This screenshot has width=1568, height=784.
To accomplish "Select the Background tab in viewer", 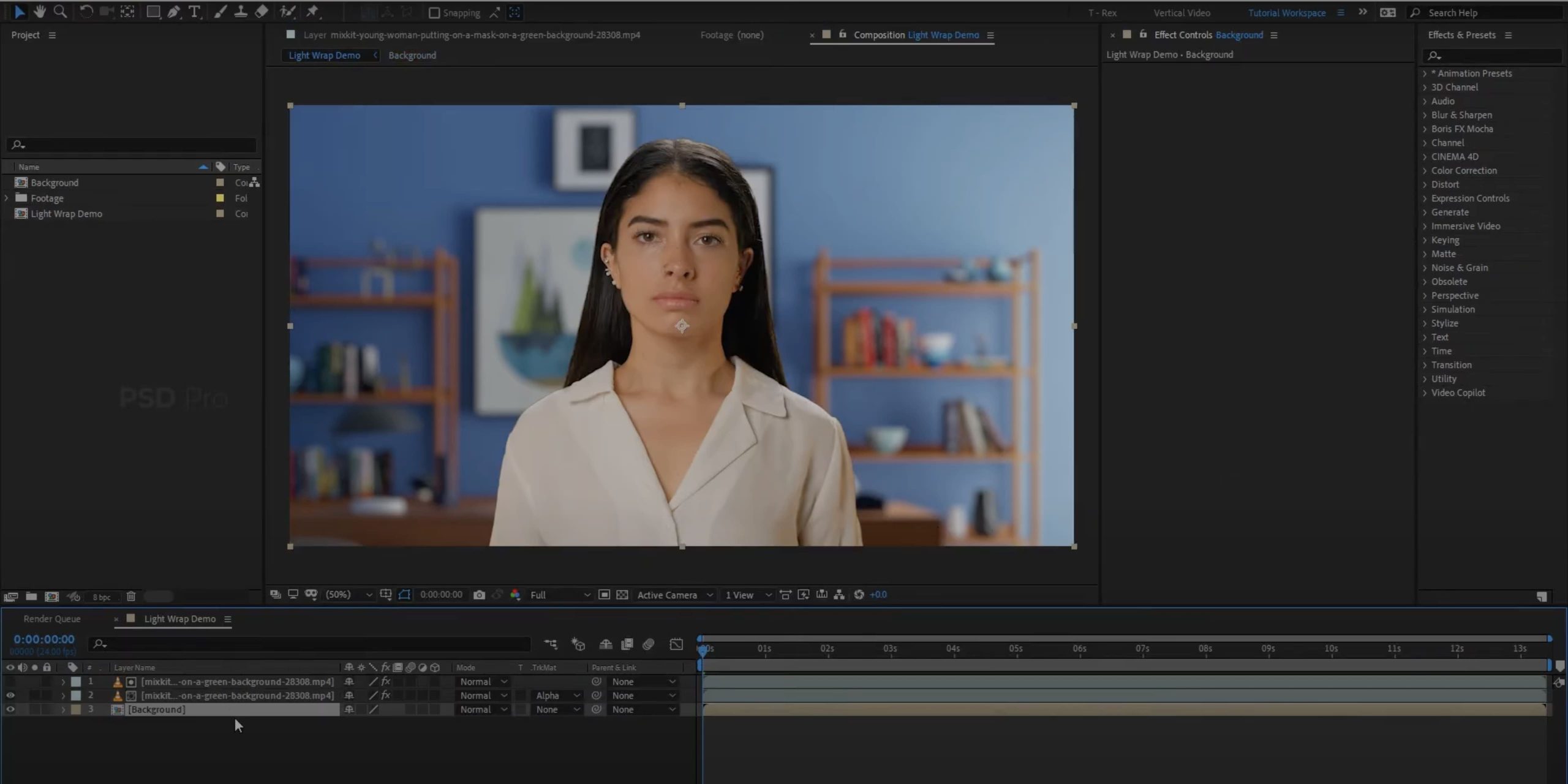I will coord(411,54).
